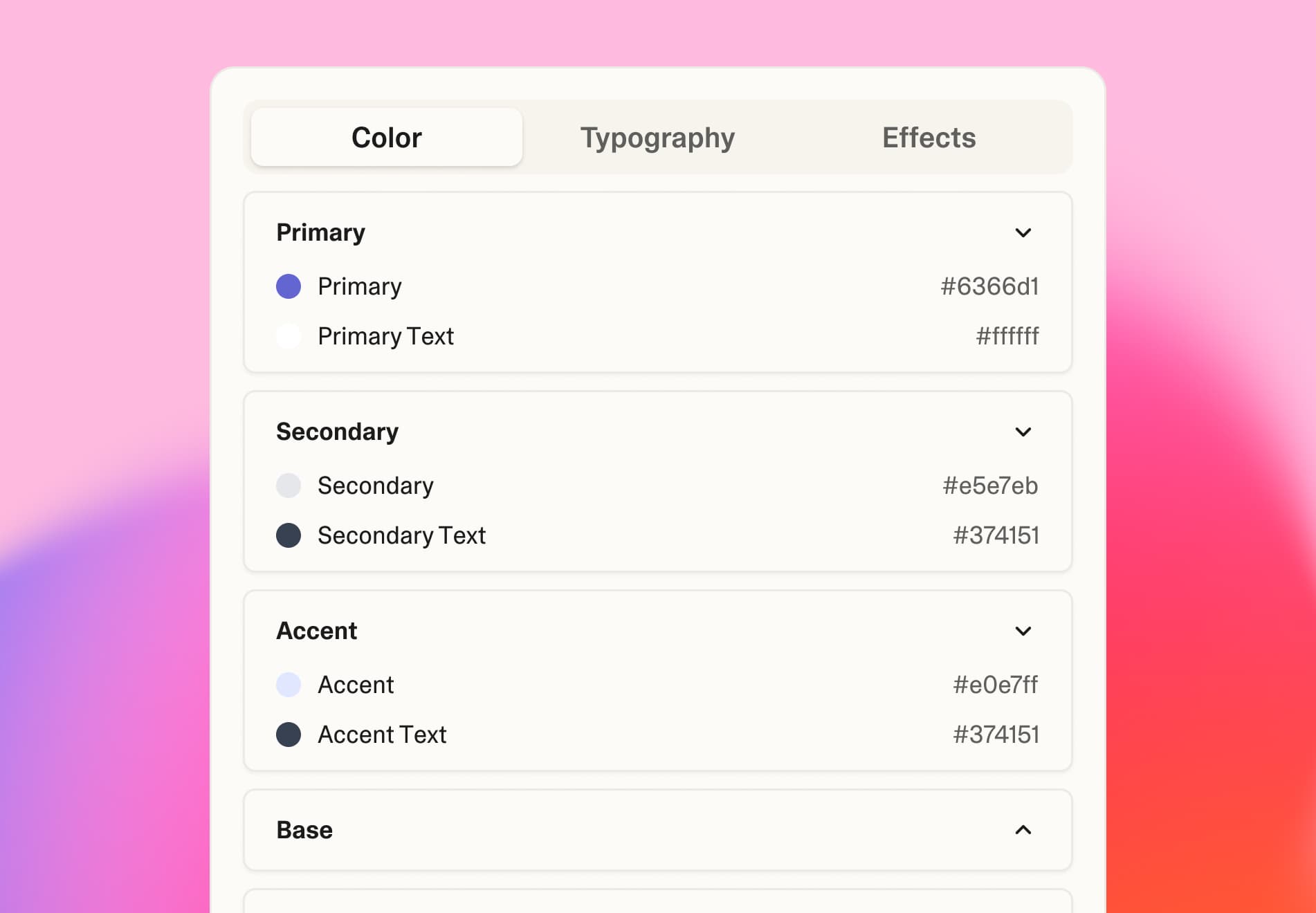Click the Secondary Text dark swatch
Viewport: 1316px width, 913px height.
coord(289,535)
